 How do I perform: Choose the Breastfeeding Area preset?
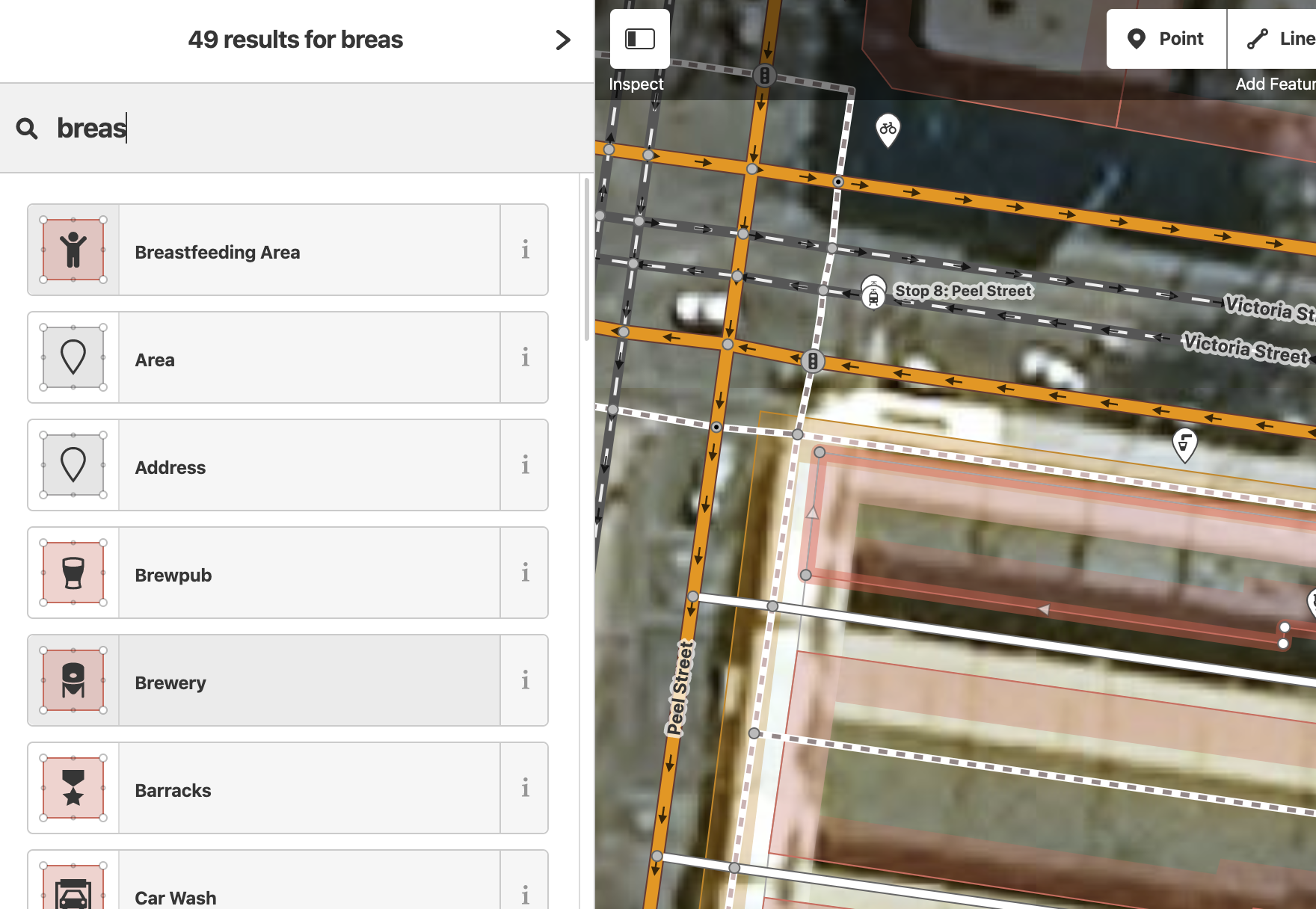(309, 250)
